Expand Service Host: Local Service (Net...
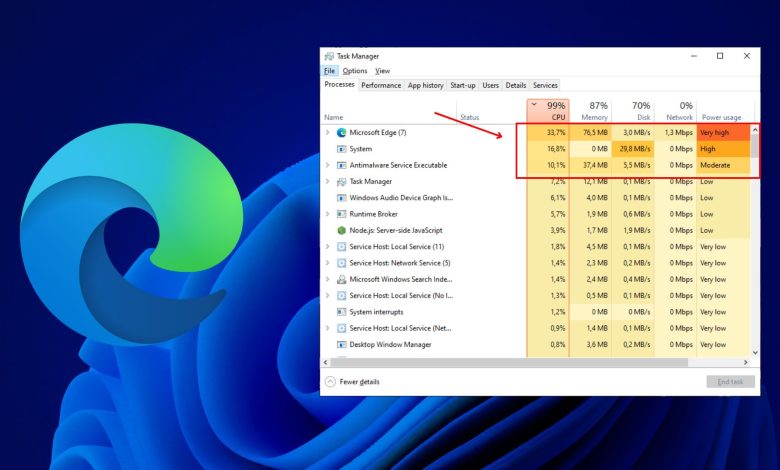780x470 pixels. coord(327,328)
